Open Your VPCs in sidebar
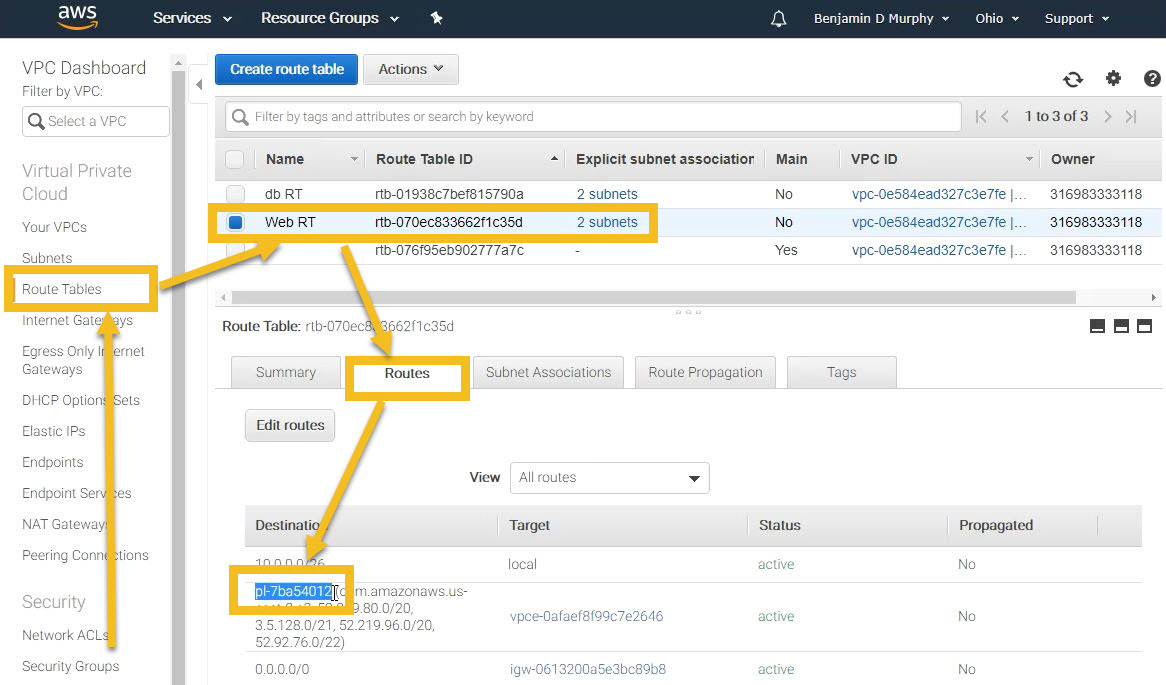The width and height of the screenshot is (1166, 685). 54,227
